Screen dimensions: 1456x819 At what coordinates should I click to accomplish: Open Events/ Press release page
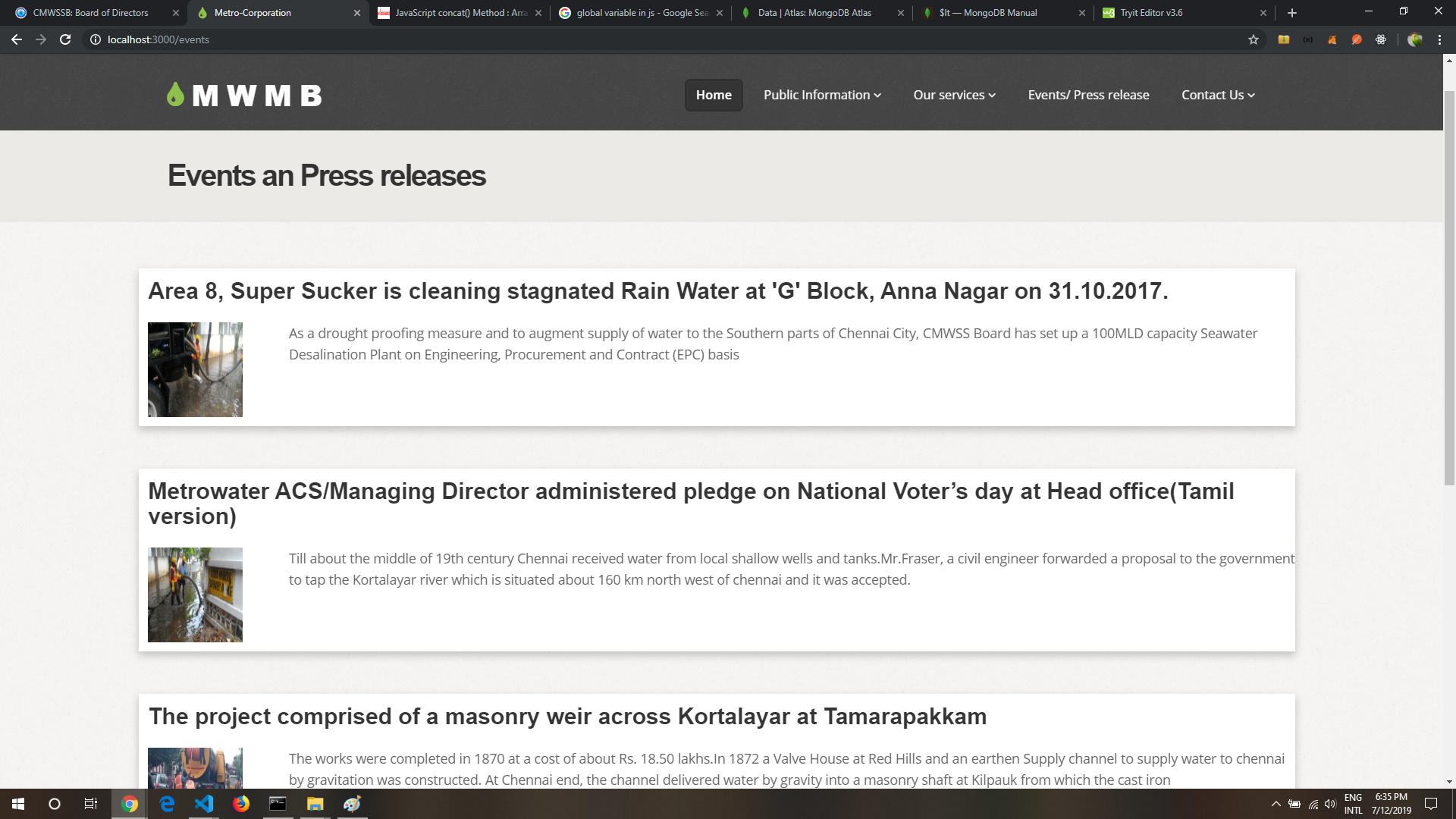tap(1088, 95)
